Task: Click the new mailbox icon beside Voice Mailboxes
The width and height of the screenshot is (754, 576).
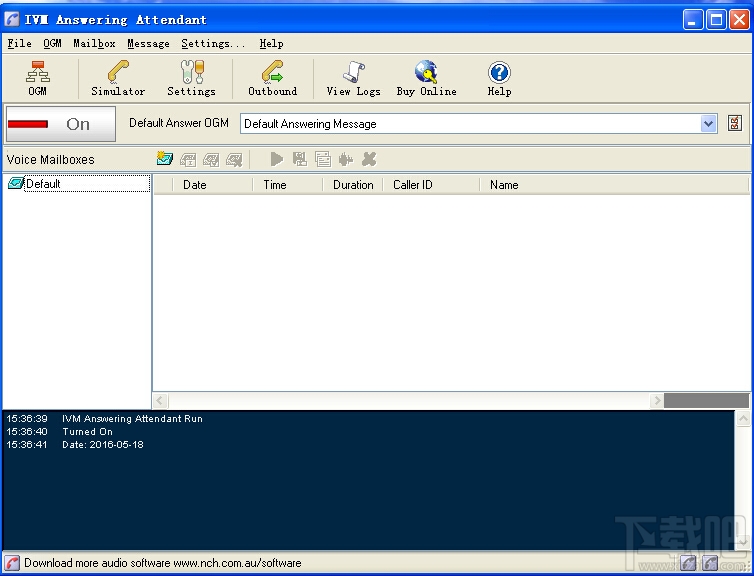Action: (165, 159)
